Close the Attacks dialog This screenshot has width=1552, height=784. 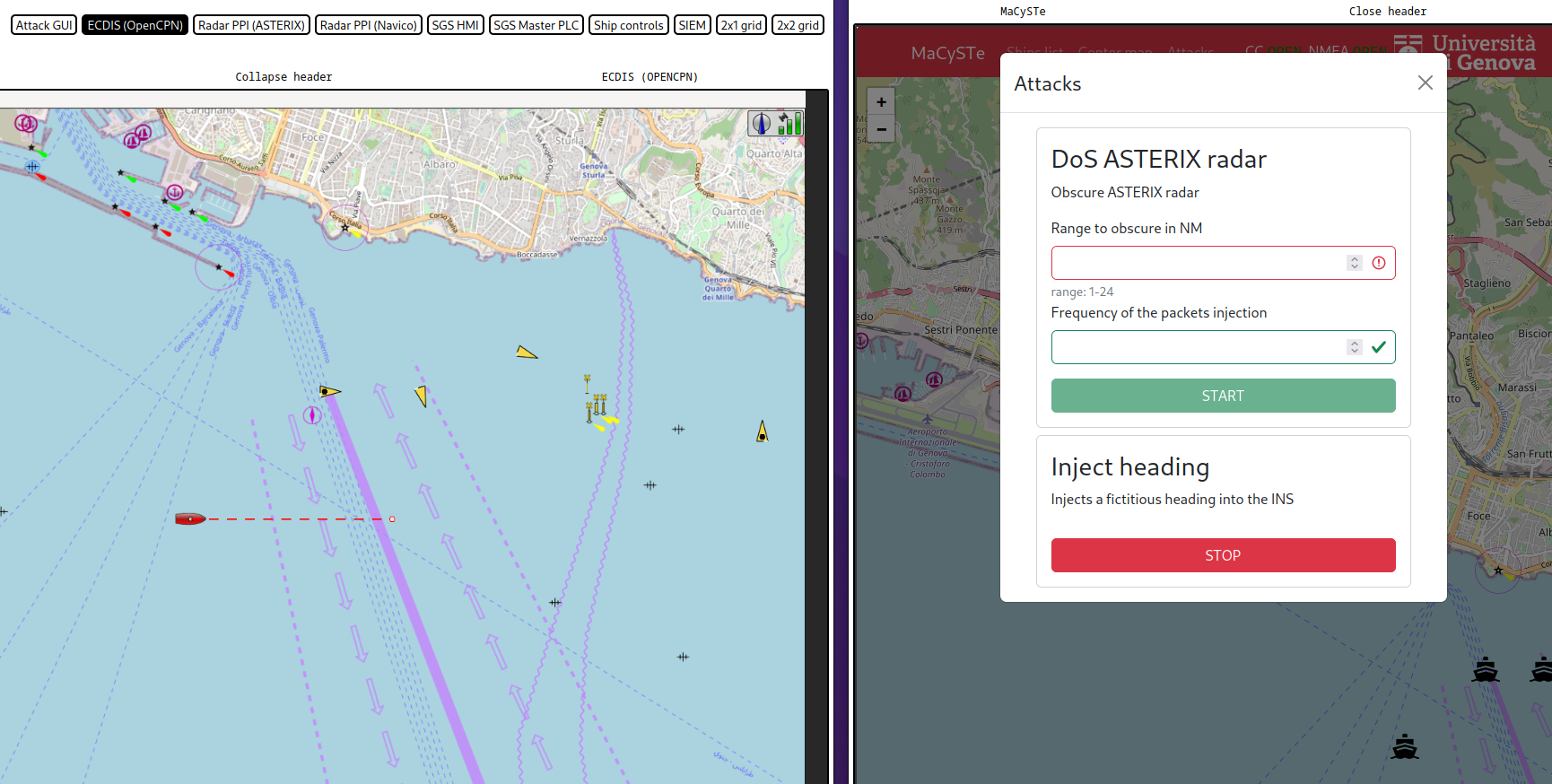coord(1425,83)
